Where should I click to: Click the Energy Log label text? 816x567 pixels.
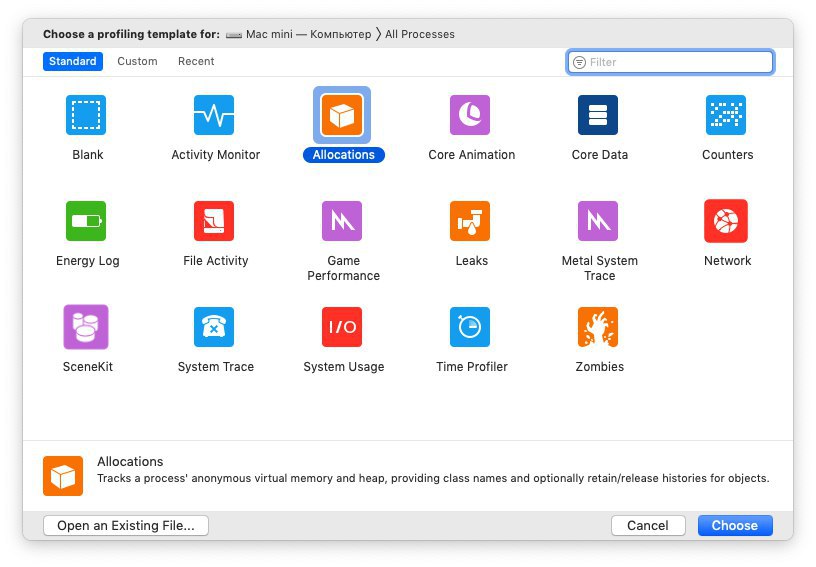88,261
